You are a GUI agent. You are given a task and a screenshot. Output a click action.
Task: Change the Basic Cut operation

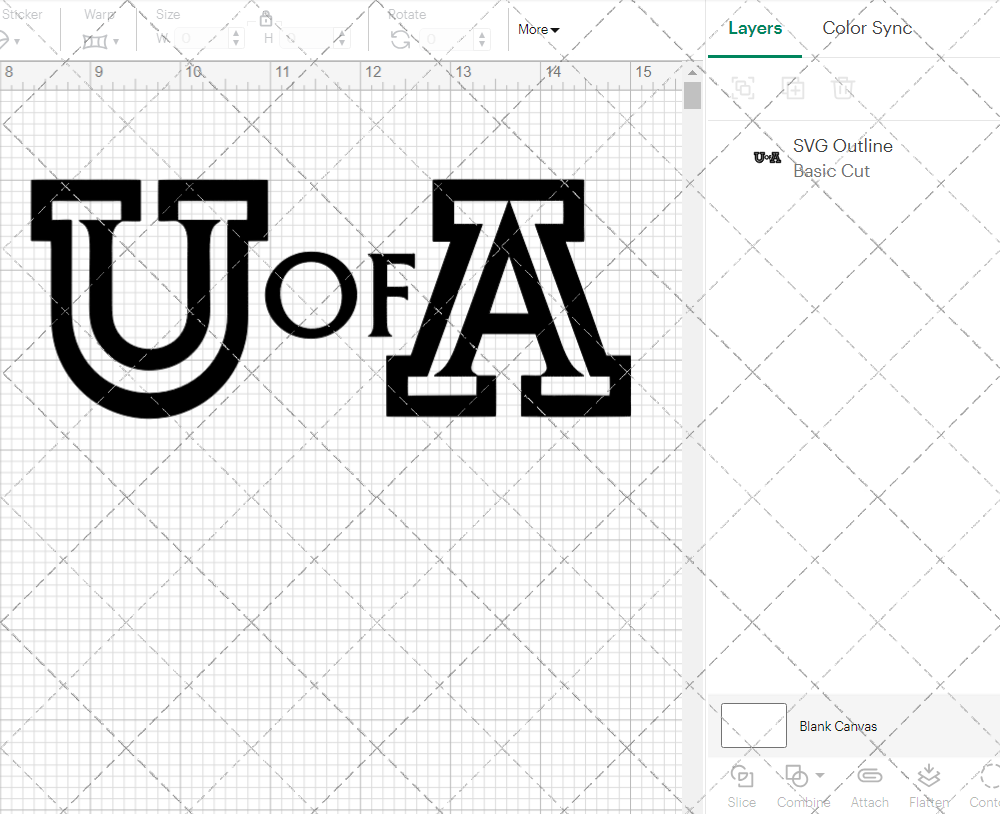click(831, 170)
